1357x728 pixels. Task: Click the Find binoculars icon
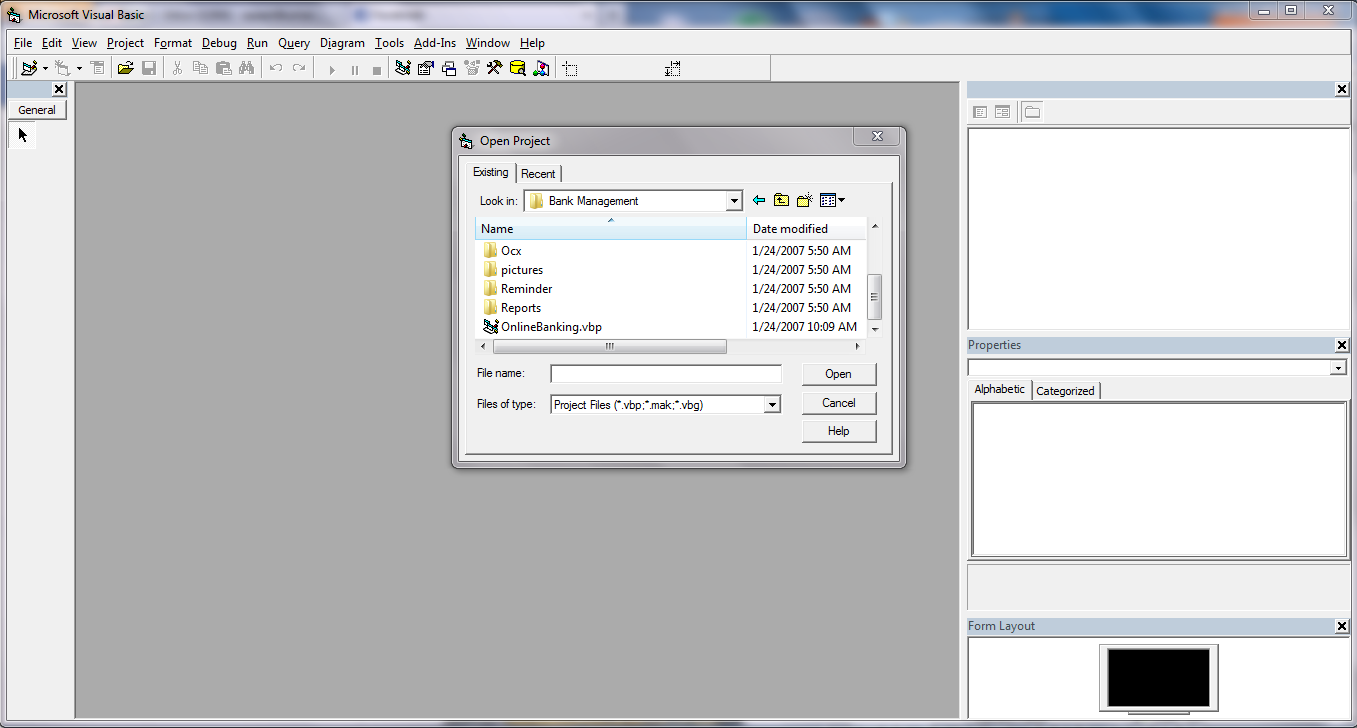pyautogui.click(x=246, y=68)
